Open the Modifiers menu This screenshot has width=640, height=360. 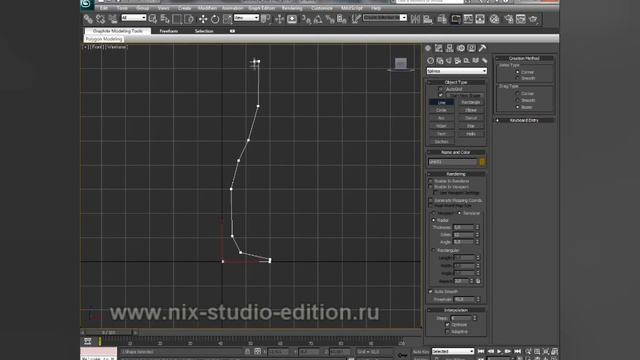[207, 8]
